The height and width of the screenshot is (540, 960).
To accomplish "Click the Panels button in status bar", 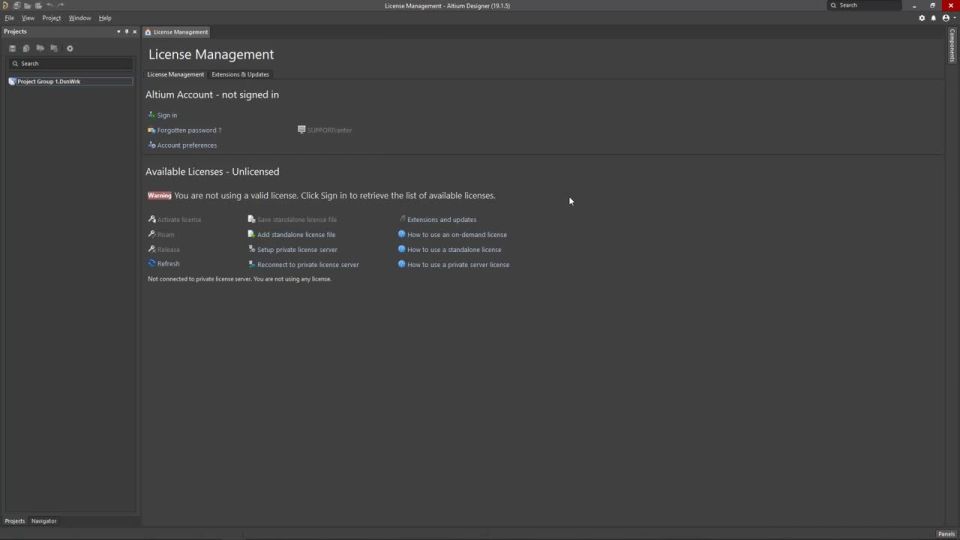I will coord(947,534).
